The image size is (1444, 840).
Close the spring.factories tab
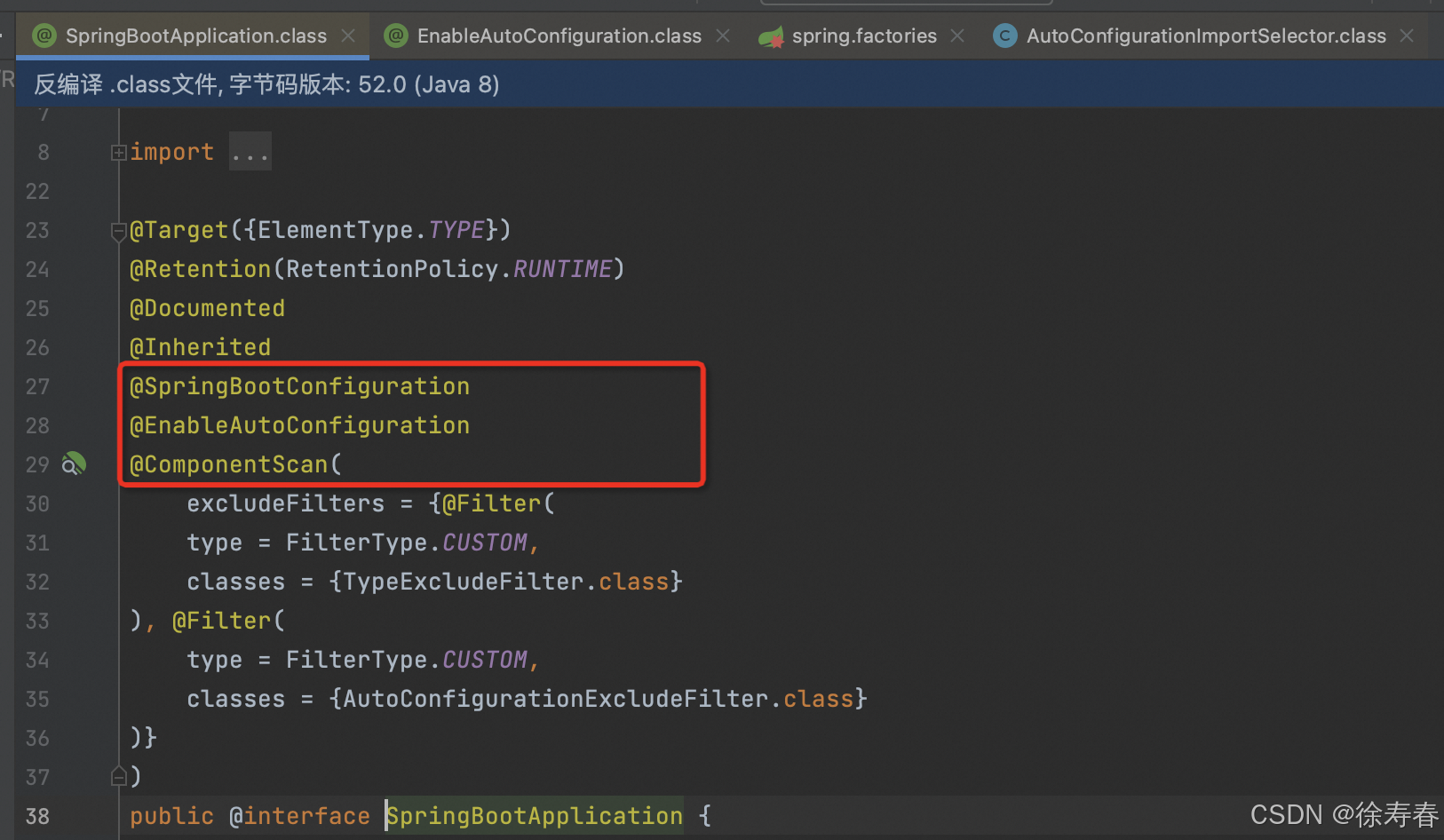click(x=957, y=36)
